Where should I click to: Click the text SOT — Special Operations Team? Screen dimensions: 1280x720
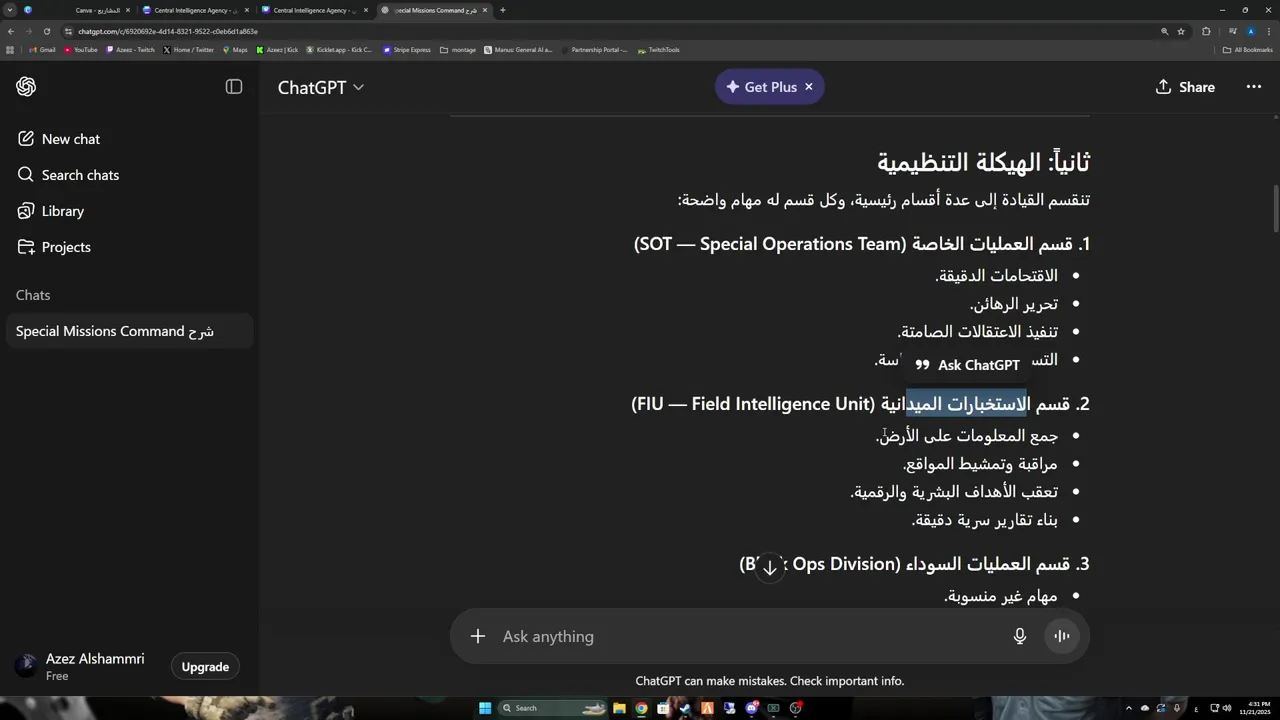tap(772, 244)
